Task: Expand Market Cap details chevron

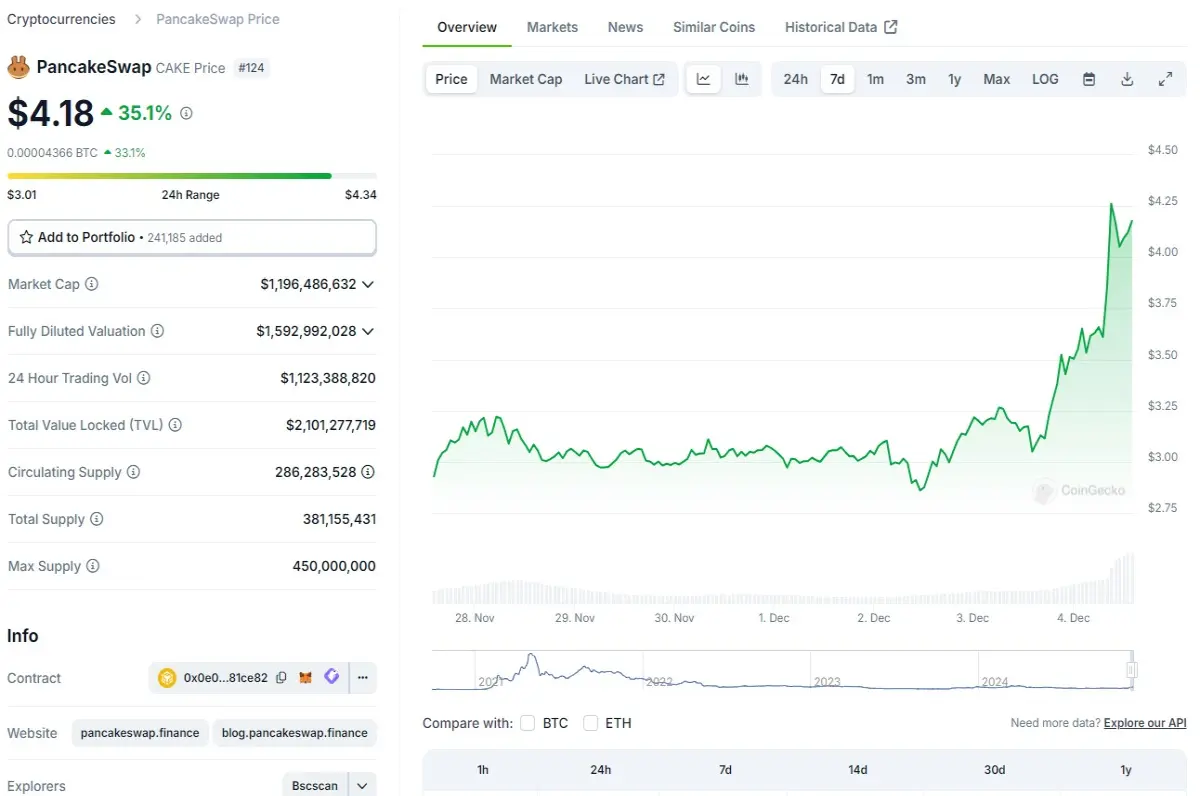Action: [368, 284]
